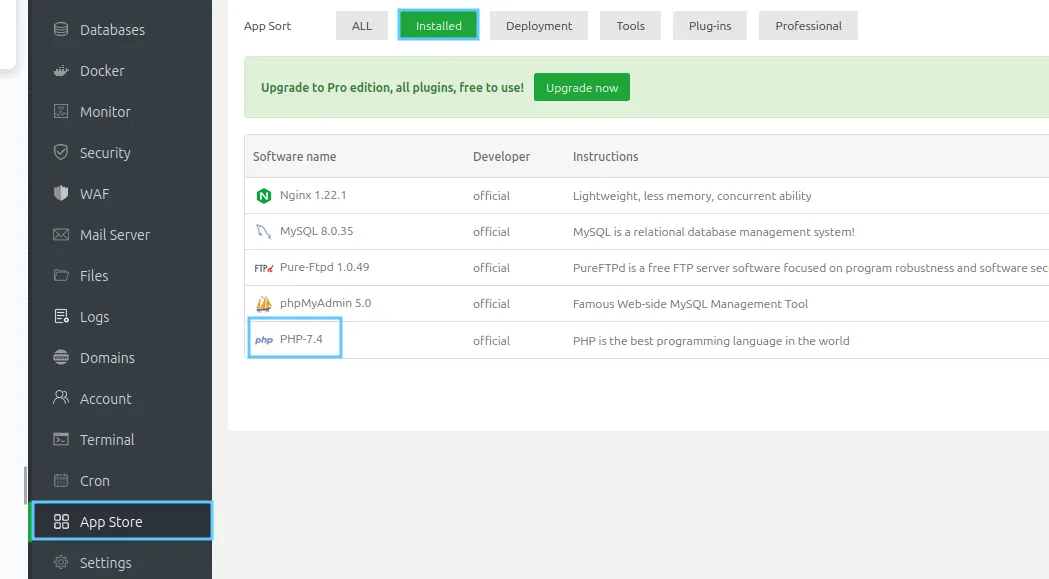
Task: Click the PHP logo icon
Action: 264,340
